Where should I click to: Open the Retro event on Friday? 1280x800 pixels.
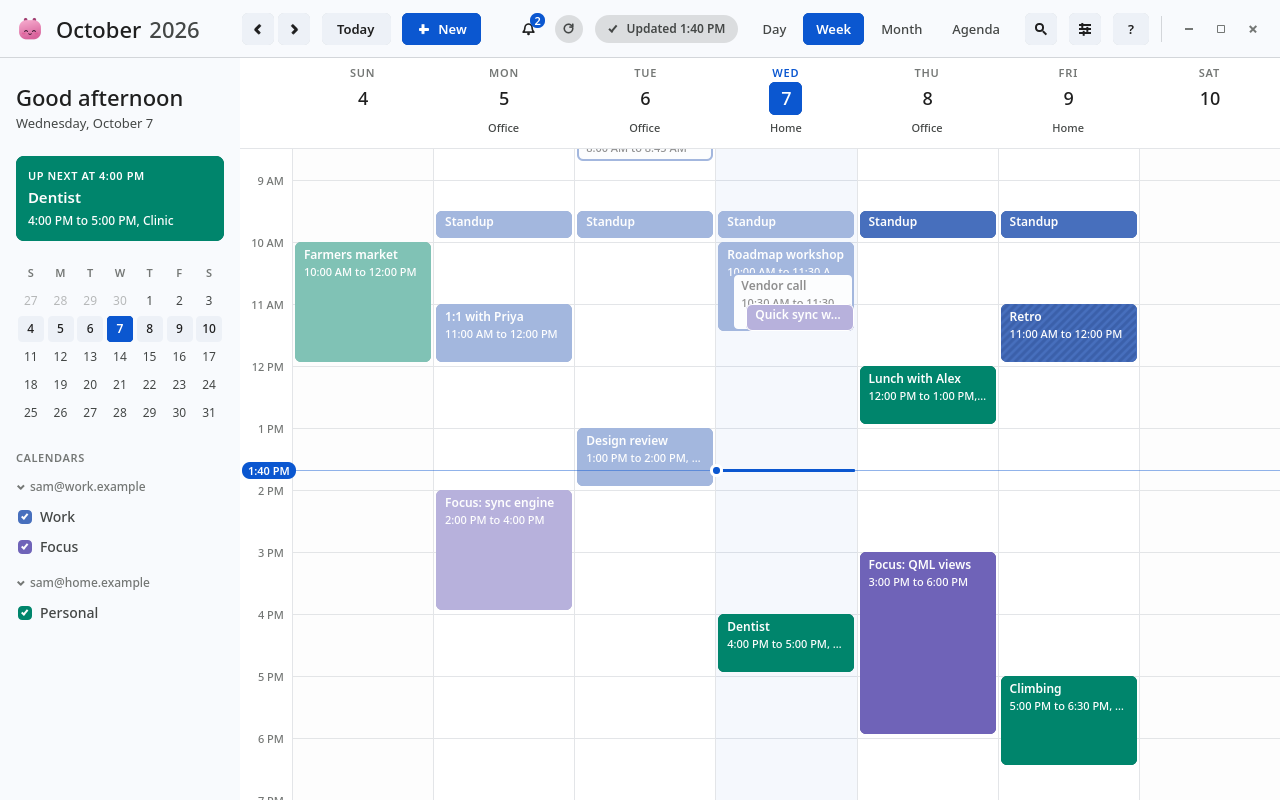1069,333
